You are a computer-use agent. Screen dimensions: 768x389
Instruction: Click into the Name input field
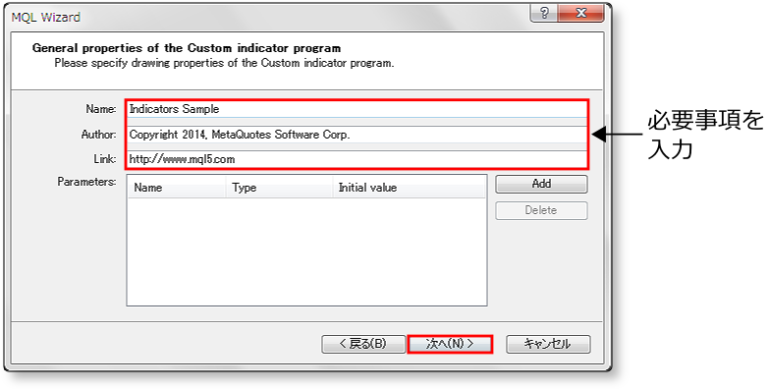tap(357, 109)
